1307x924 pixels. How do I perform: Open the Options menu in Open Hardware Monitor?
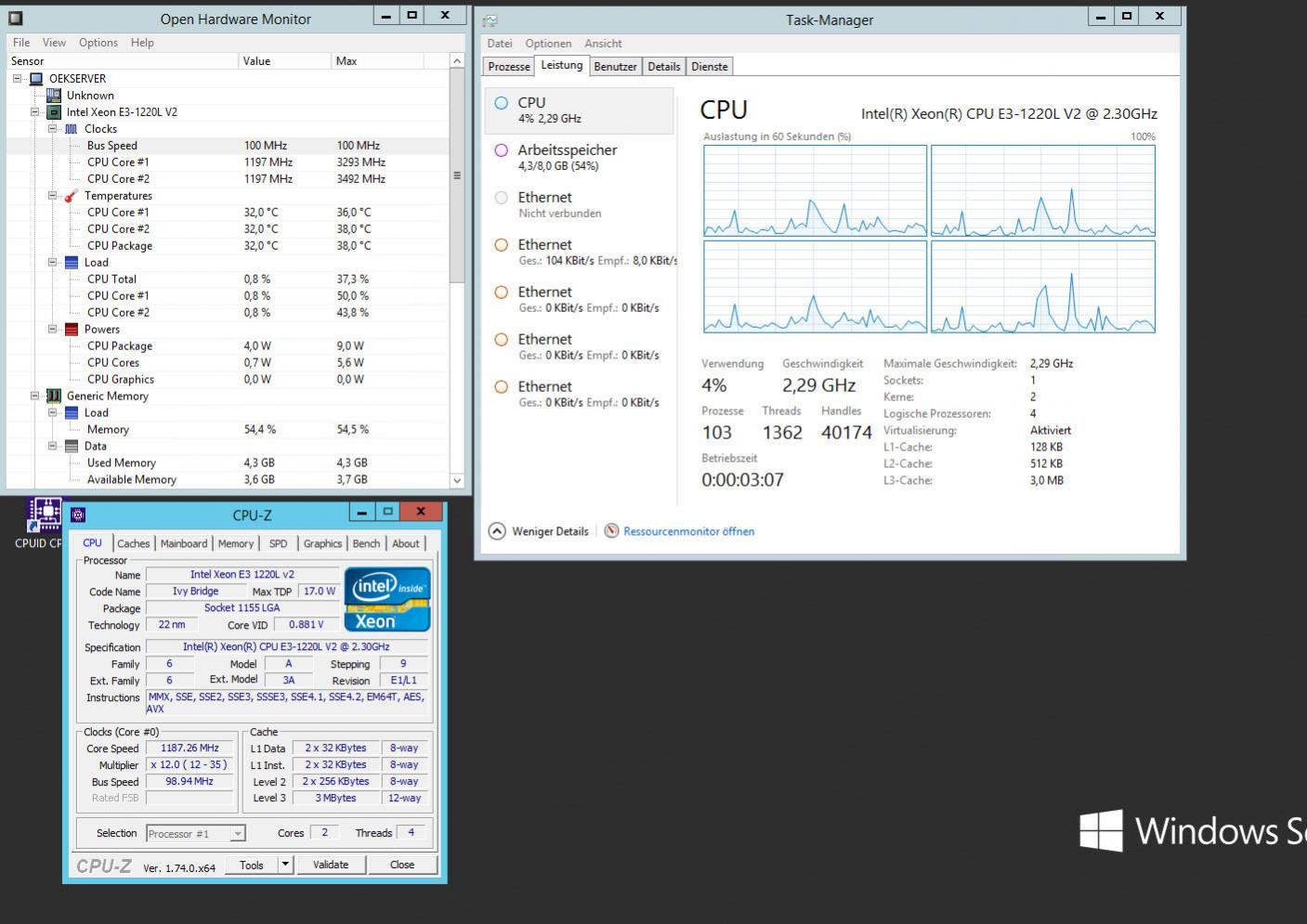pyautogui.click(x=98, y=43)
